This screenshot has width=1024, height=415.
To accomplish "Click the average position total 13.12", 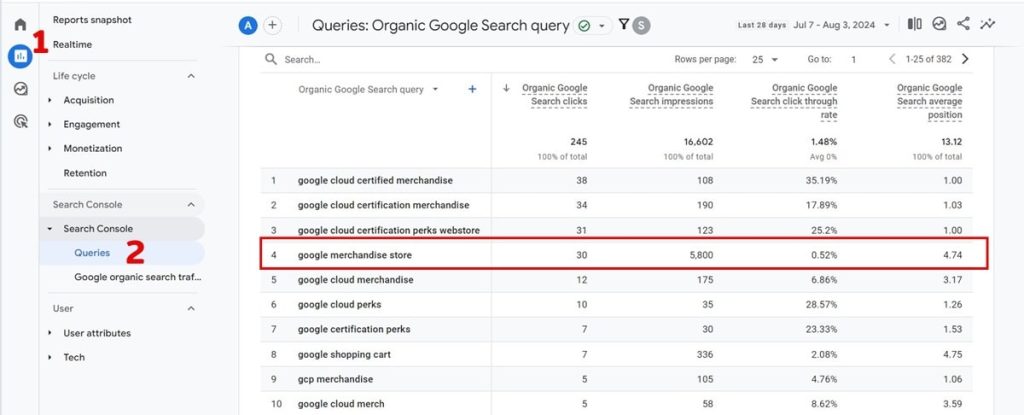I will tap(952, 142).
